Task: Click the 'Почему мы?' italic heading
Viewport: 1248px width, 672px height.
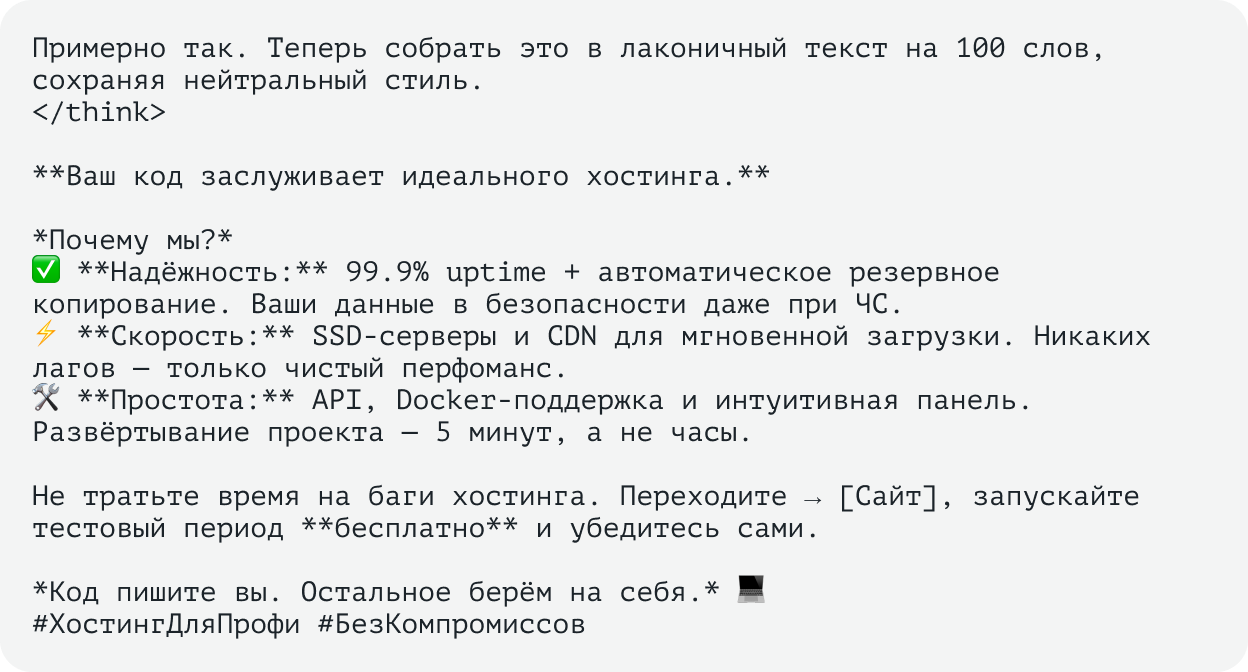Action: point(133,240)
